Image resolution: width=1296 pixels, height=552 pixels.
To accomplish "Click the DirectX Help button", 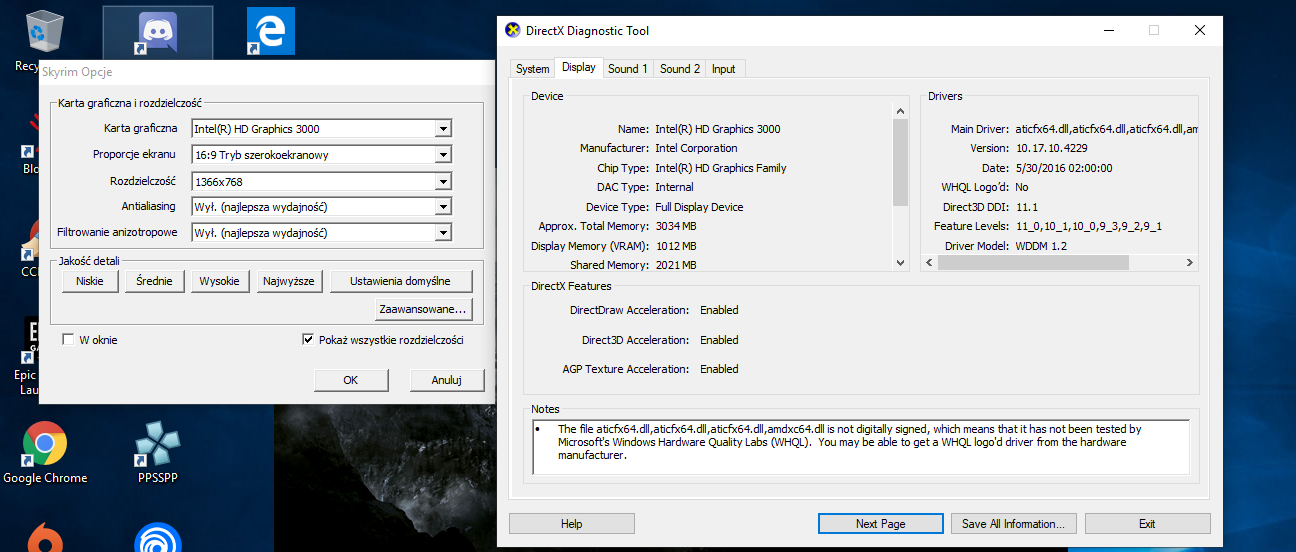I will pyautogui.click(x=572, y=524).
